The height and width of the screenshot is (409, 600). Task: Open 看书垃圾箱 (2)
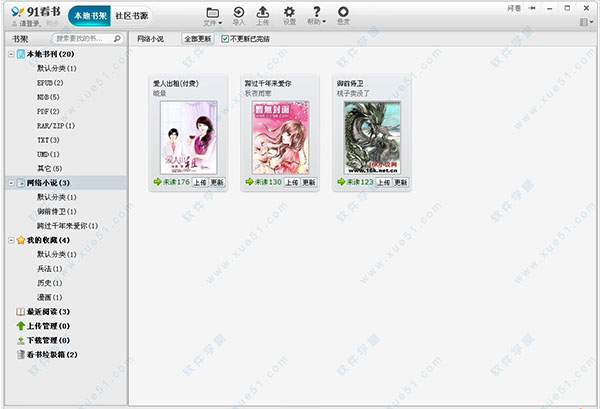point(52,355)
